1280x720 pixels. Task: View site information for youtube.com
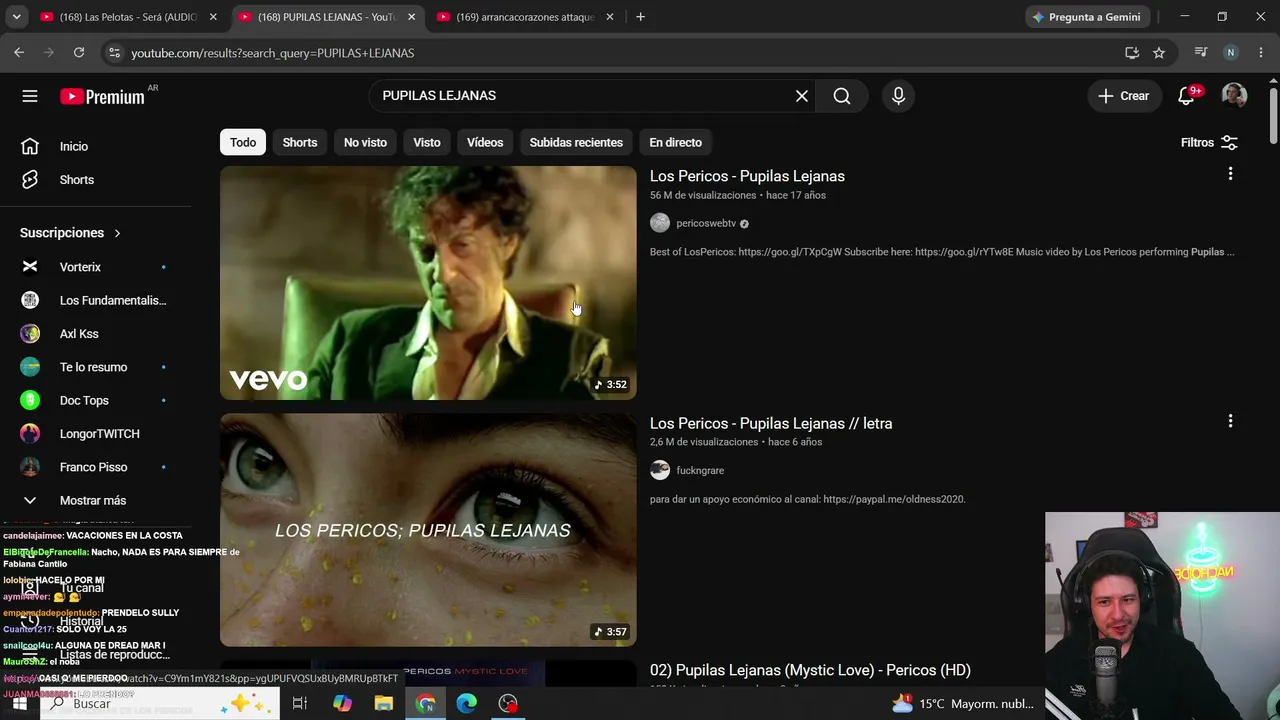pos(114,52)
